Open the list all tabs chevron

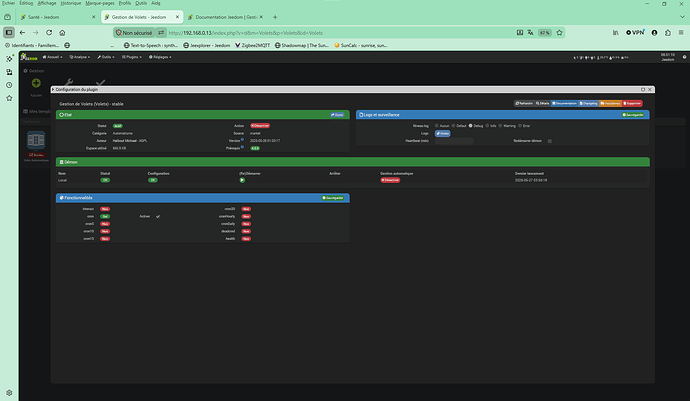tap(682, 17)
